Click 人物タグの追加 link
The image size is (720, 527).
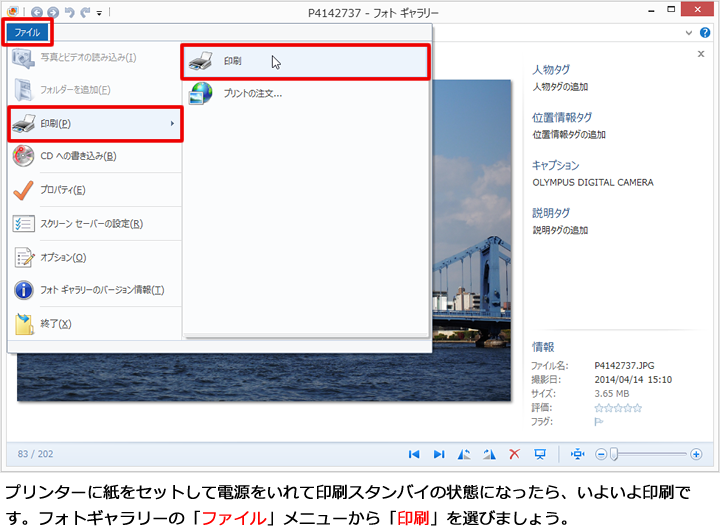(x=560, y=87)
